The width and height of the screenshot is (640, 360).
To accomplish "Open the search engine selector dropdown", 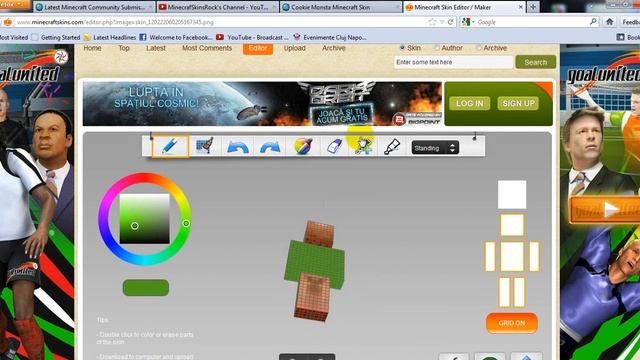I will pyautogui.click(x=468, y=22).
